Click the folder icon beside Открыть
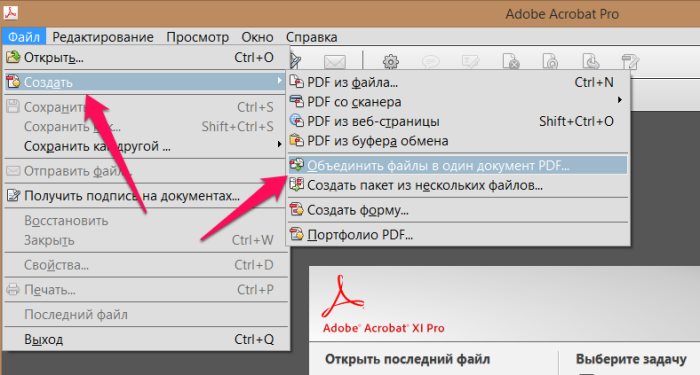 click(13, 57)
